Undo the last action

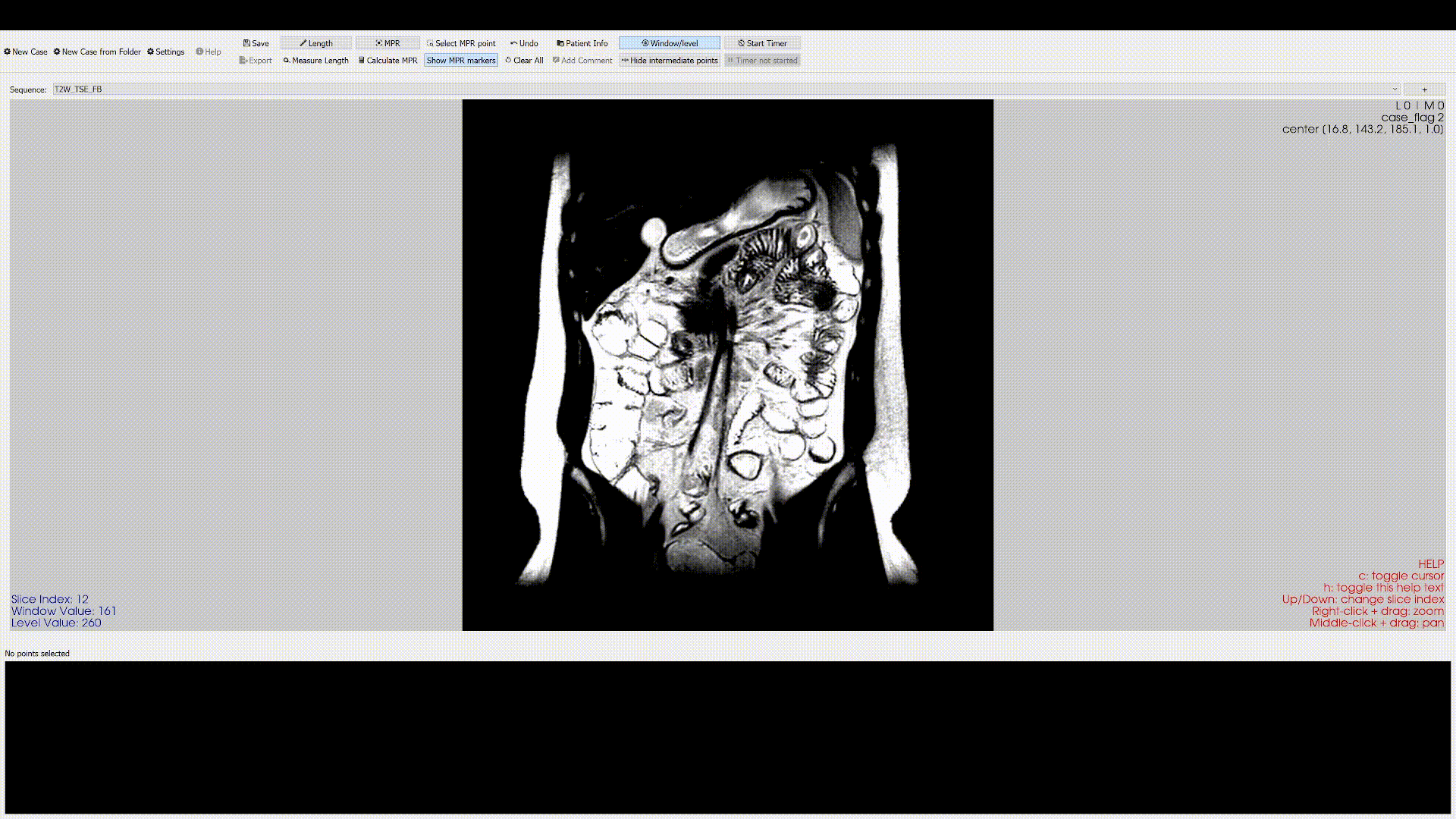[x=524, y=43]
